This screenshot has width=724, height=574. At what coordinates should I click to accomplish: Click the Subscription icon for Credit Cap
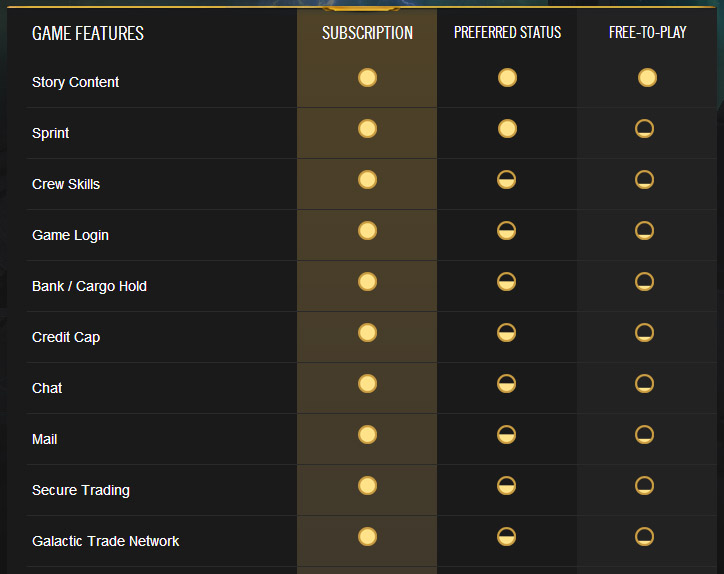tap(367, 333)
